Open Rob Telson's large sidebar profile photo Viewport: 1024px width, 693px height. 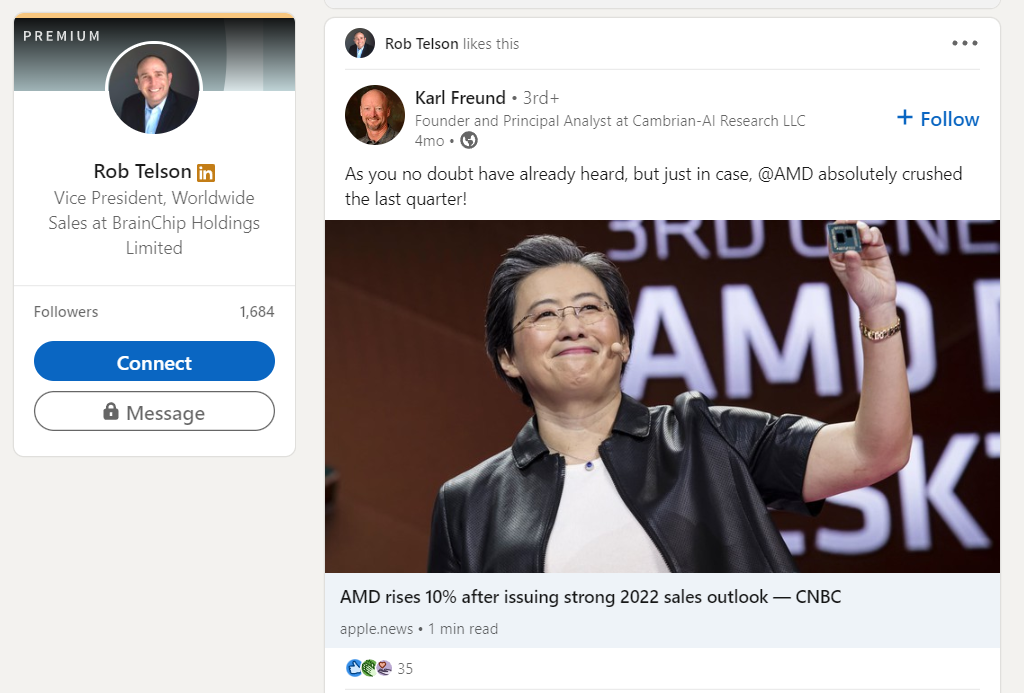(x=154, y=88)
